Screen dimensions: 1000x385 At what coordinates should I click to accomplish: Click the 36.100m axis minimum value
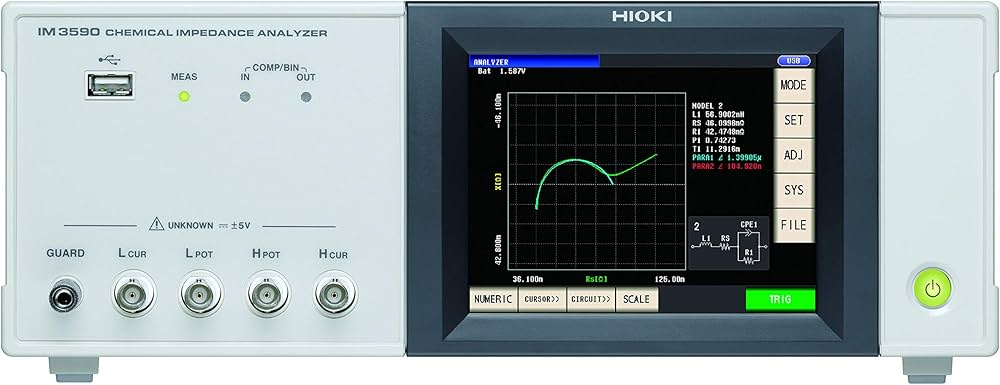click(527, 279)
